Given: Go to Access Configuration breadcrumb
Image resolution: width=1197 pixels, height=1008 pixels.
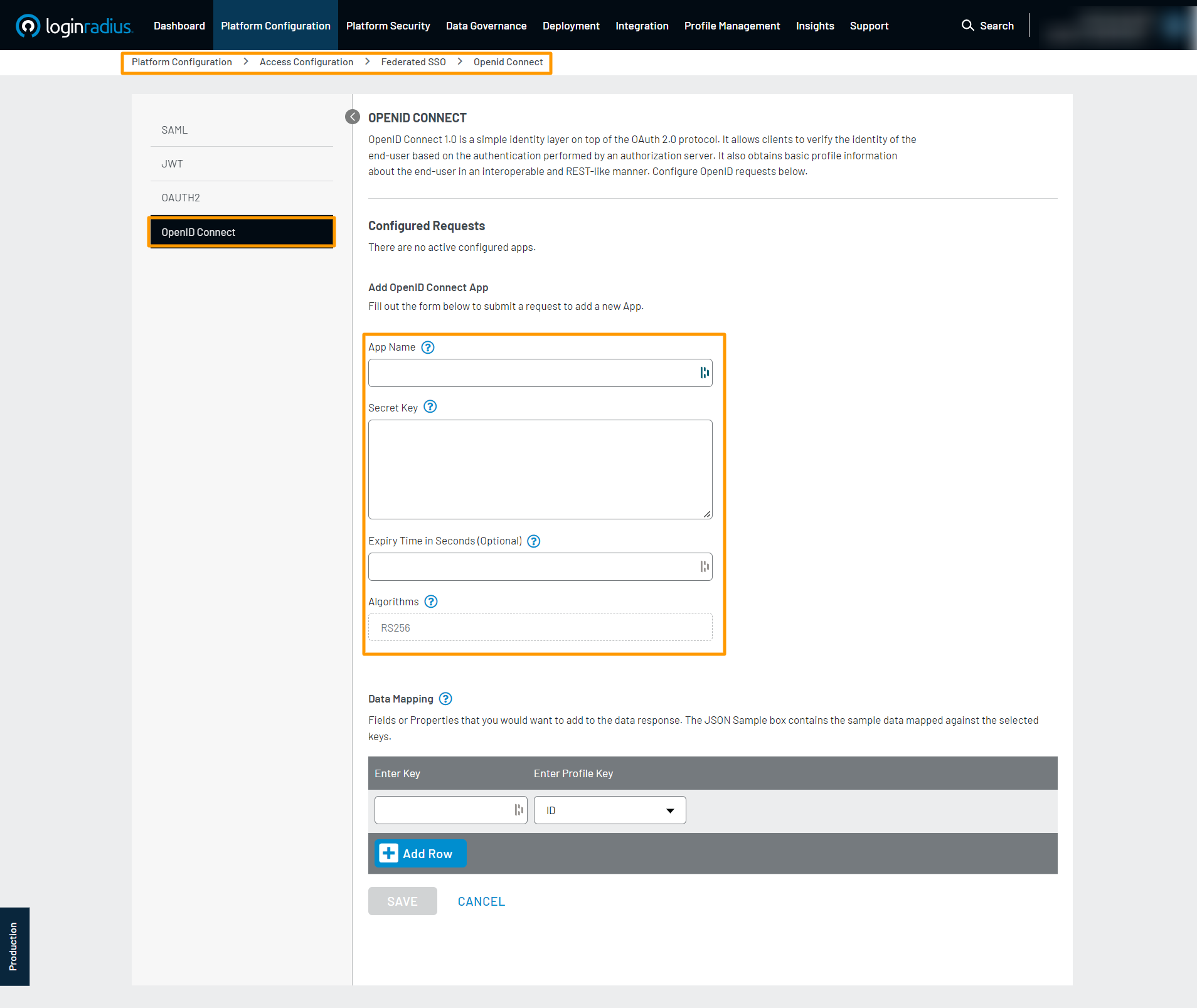Looking at the screenshot, I should (306, 62).
